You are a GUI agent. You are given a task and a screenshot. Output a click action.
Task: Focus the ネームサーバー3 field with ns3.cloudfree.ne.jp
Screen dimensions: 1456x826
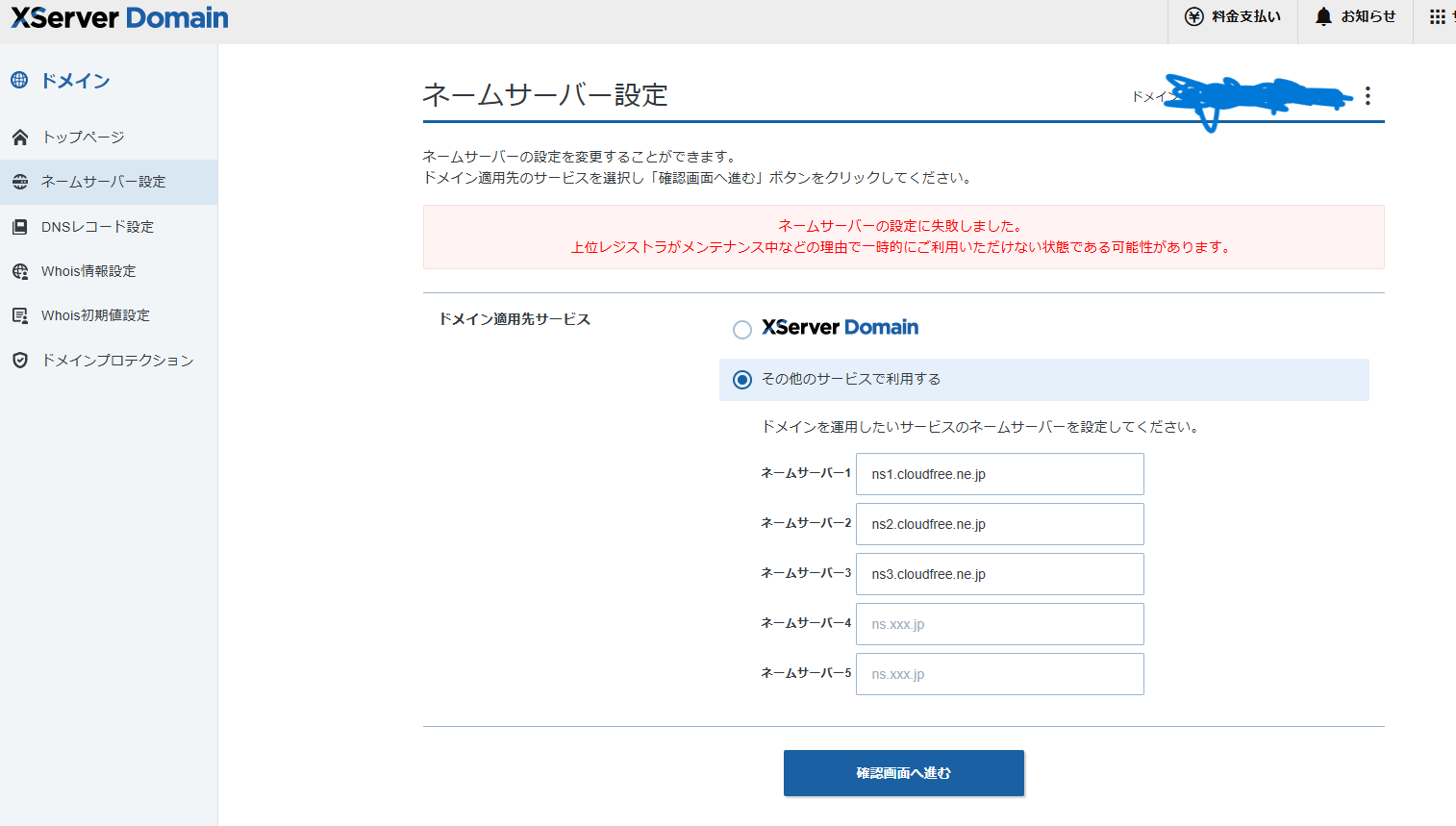click(x=1000, y=574)
